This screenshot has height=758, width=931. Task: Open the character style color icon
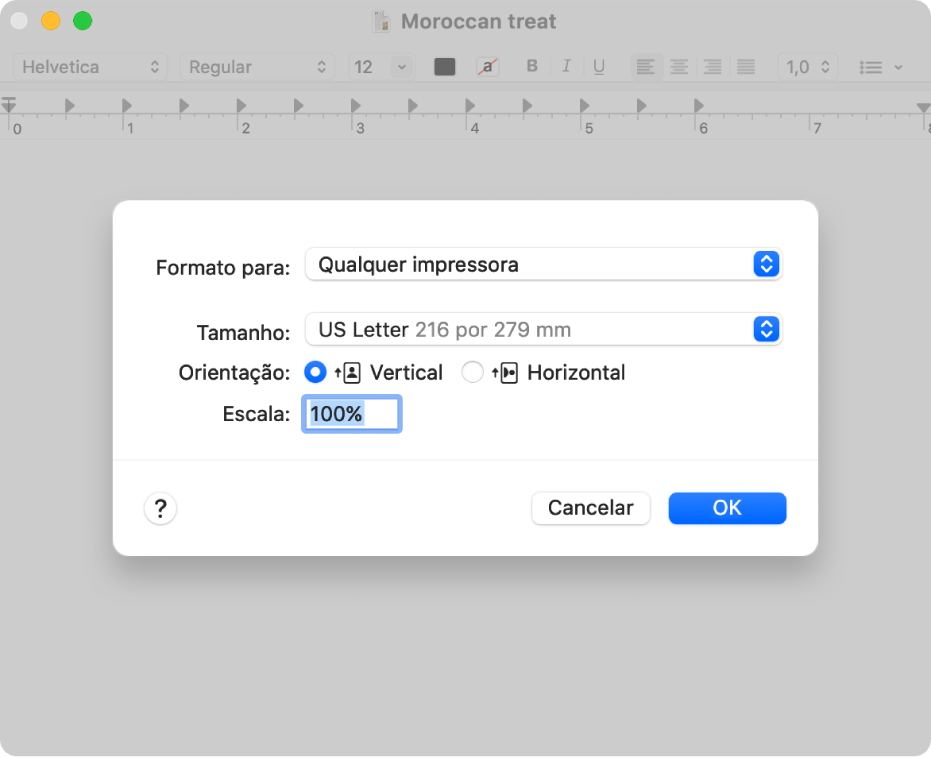(488, 66)
